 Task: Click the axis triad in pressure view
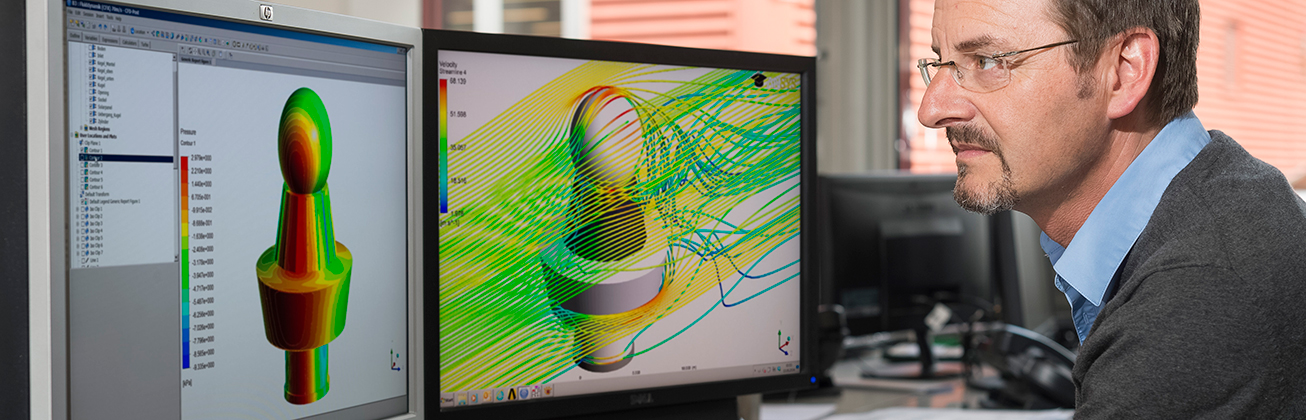394,360
